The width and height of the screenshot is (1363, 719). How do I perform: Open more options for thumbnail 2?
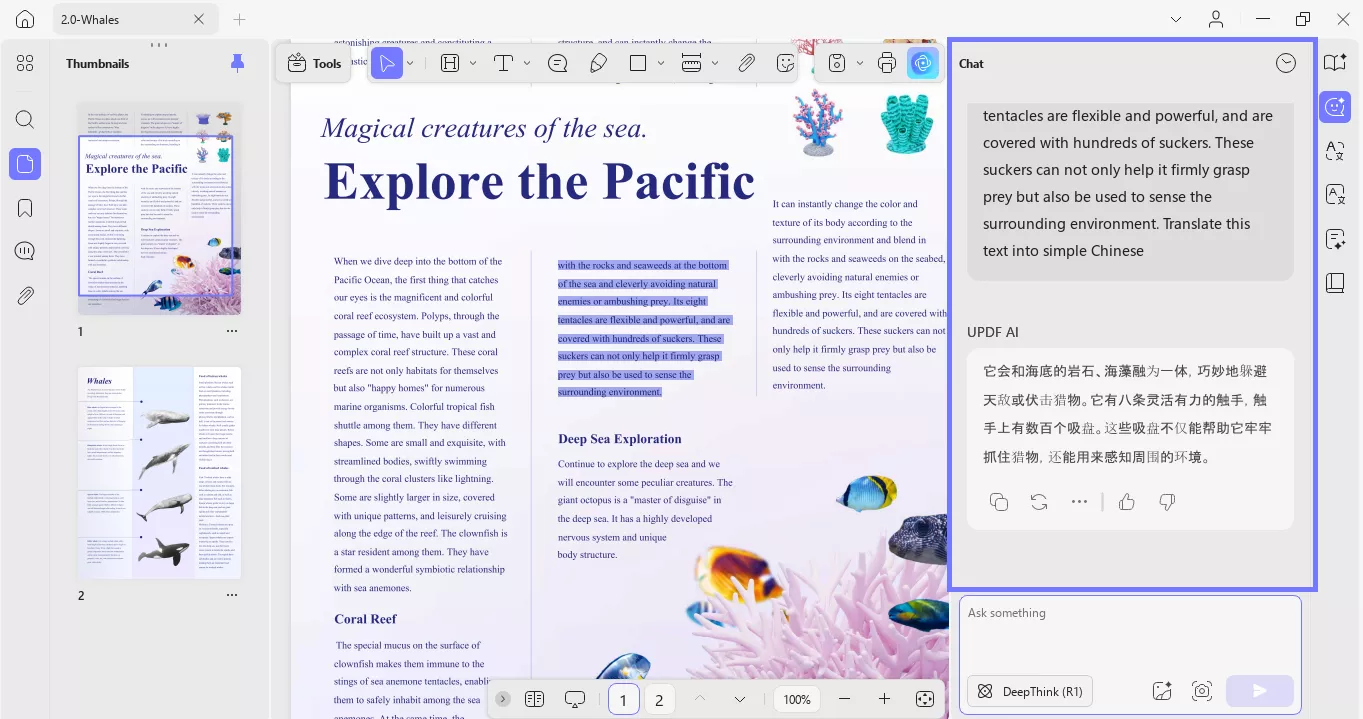pos(232,595)
